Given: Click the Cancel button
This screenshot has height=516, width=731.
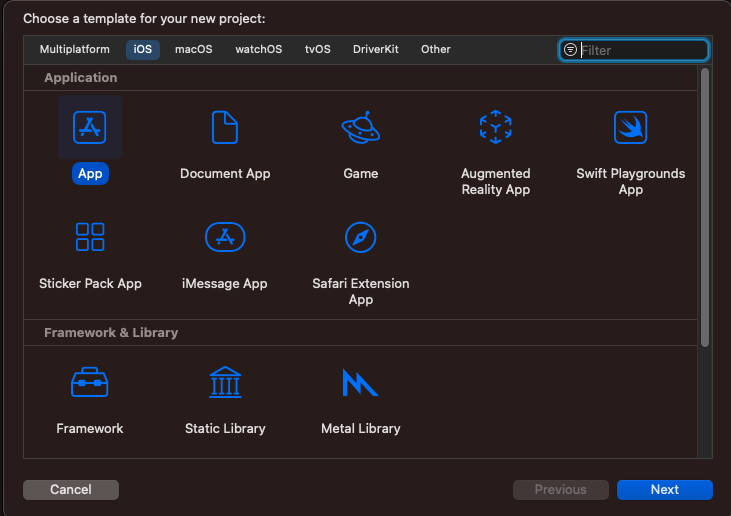Looking at the screenshot, I should [71, 489].
